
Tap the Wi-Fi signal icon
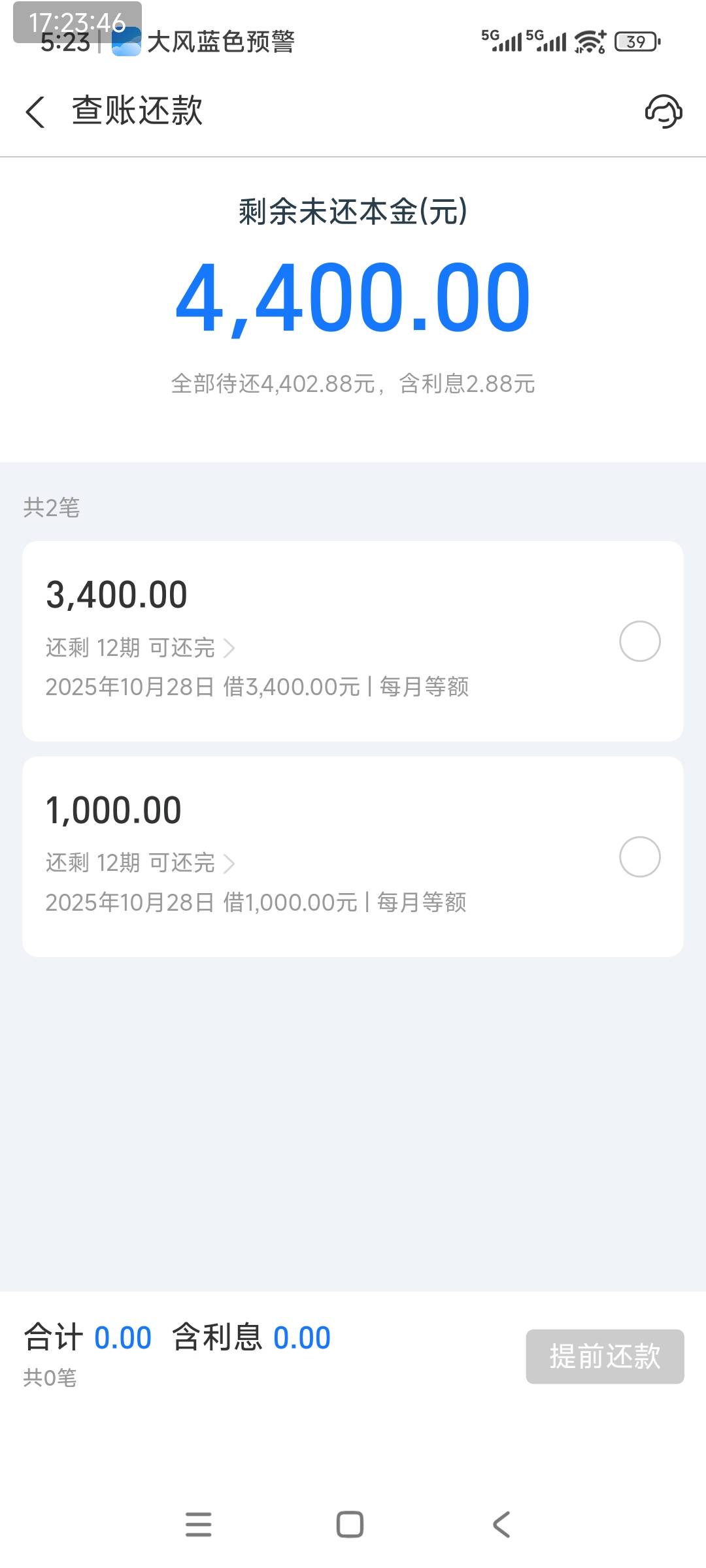pos(590,42)
